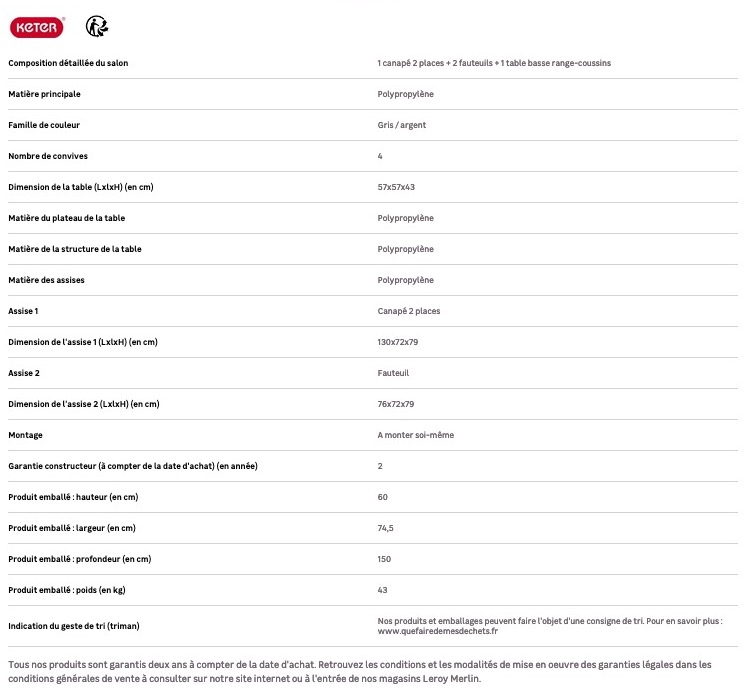Click the 'Composition détaillée du salon' label
This screenshot has width=745, height=694.
click(68, 63)
